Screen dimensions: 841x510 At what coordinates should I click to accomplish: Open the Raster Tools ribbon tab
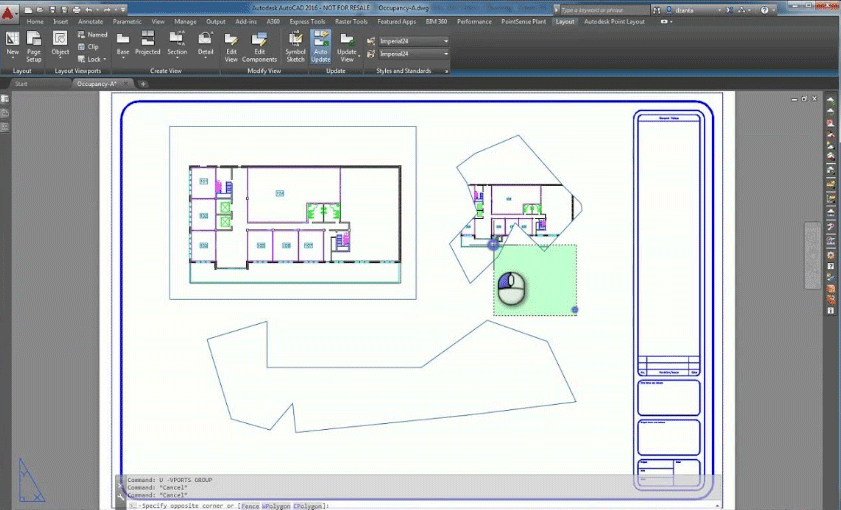click(x=351, y=21)
